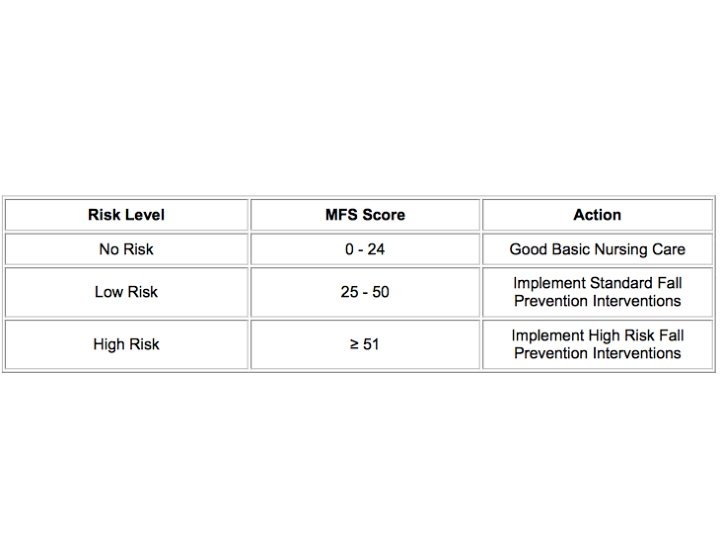Click the Action column header

coord(597,215)
